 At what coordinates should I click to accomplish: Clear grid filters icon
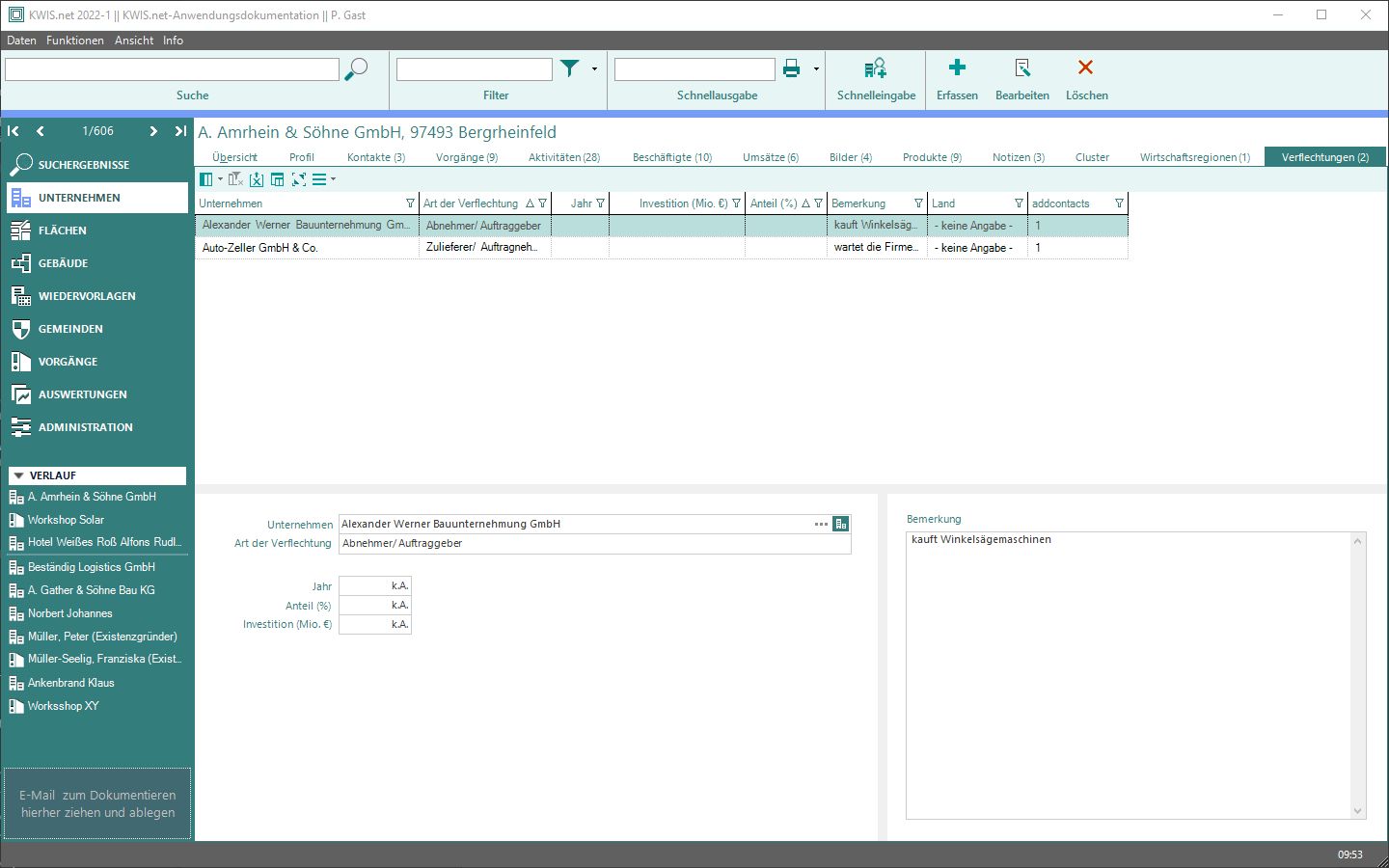click(235, 179)
